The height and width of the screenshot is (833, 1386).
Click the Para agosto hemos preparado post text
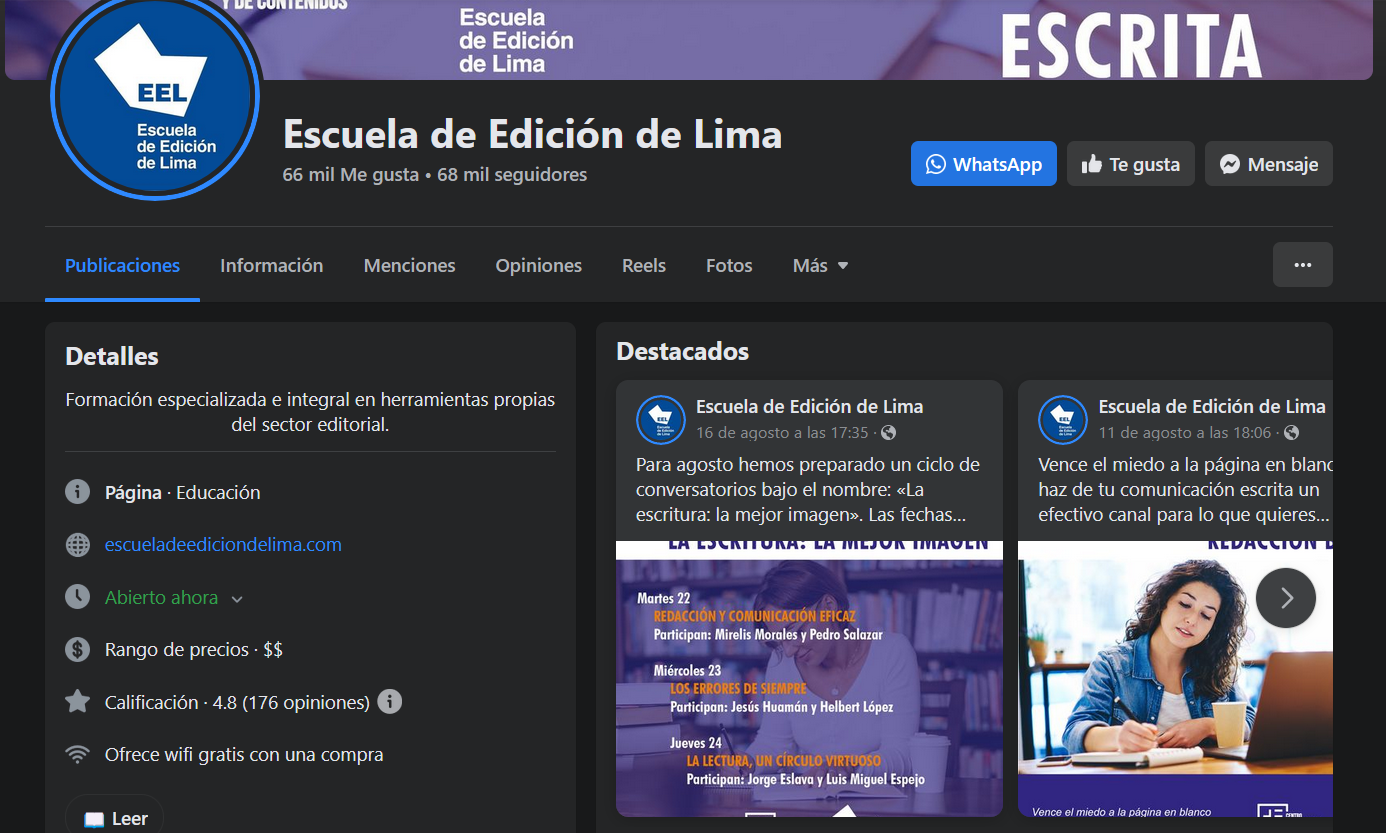click(x=808, y=490)
